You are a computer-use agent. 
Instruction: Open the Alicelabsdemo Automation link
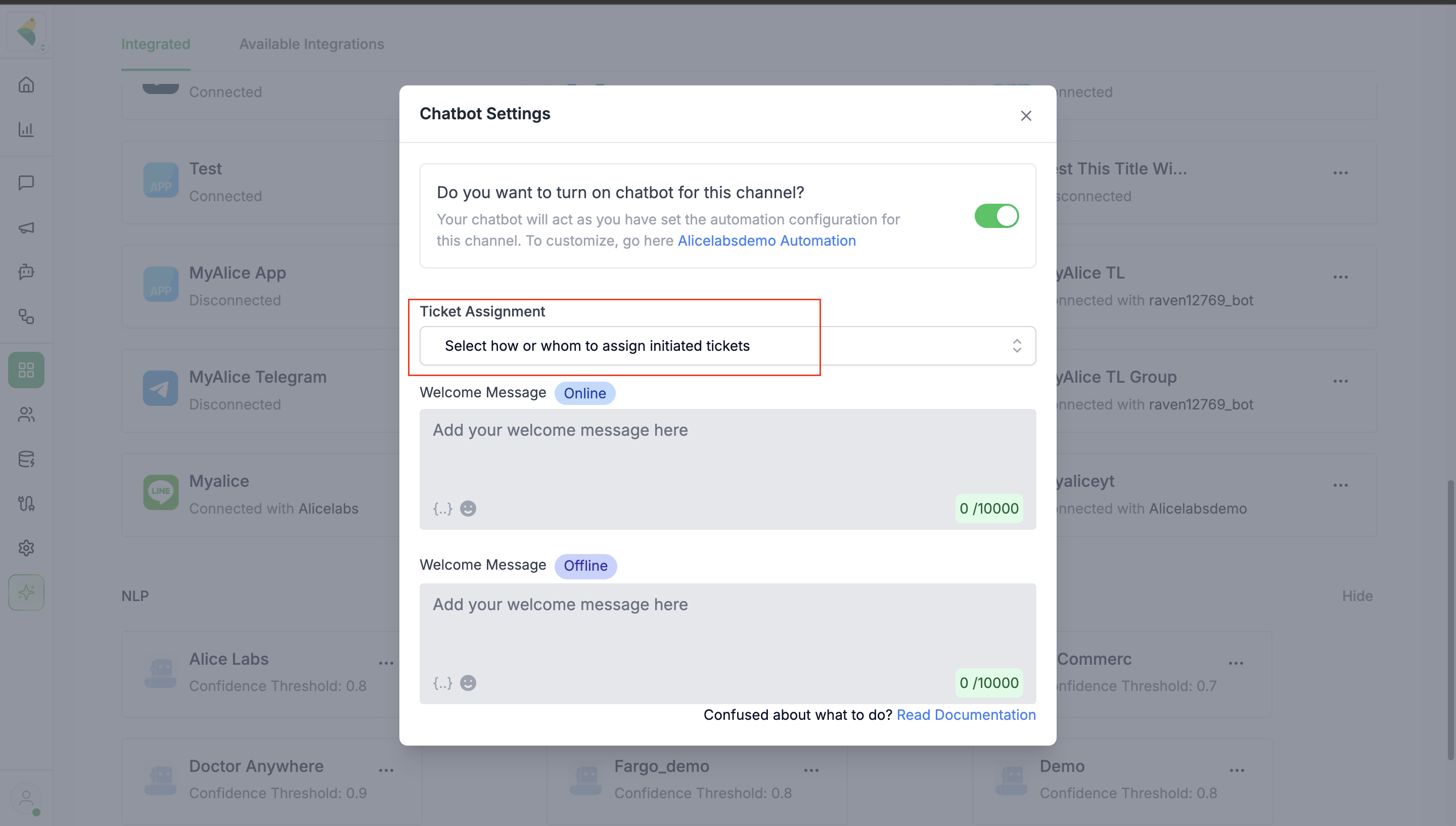click(767, 241)
